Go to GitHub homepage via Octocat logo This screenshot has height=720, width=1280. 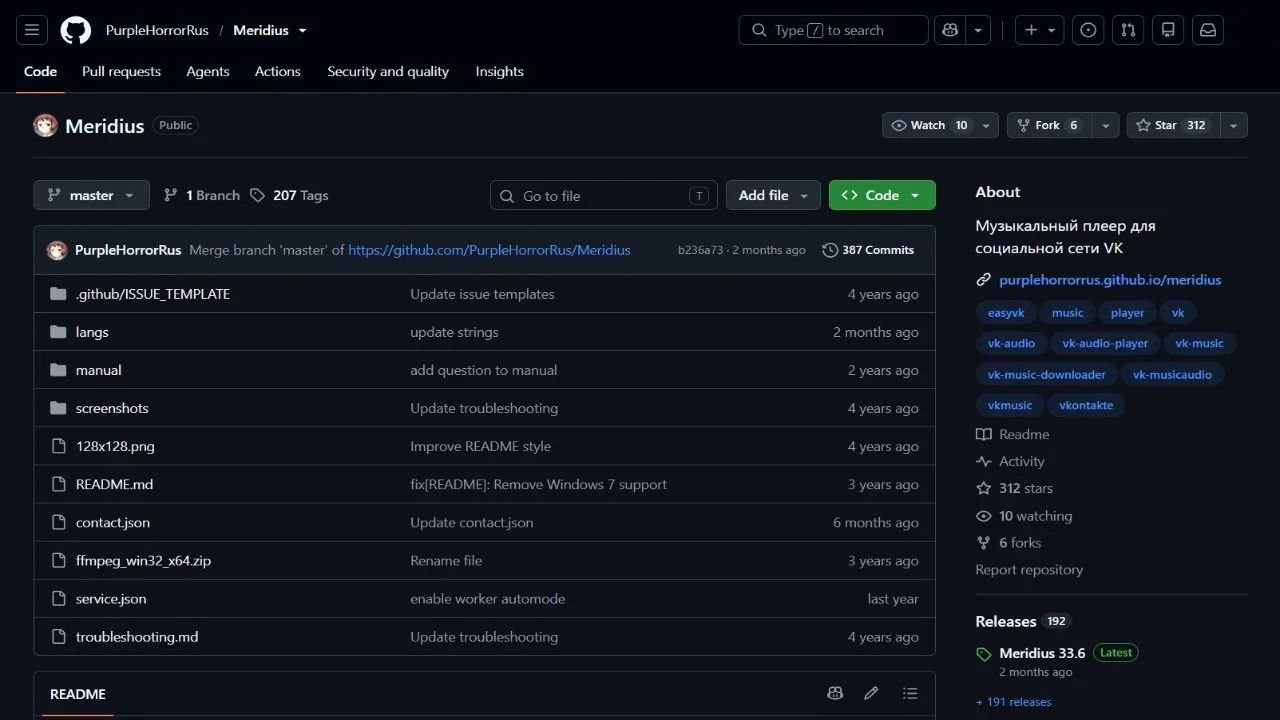tap(76, 30)
